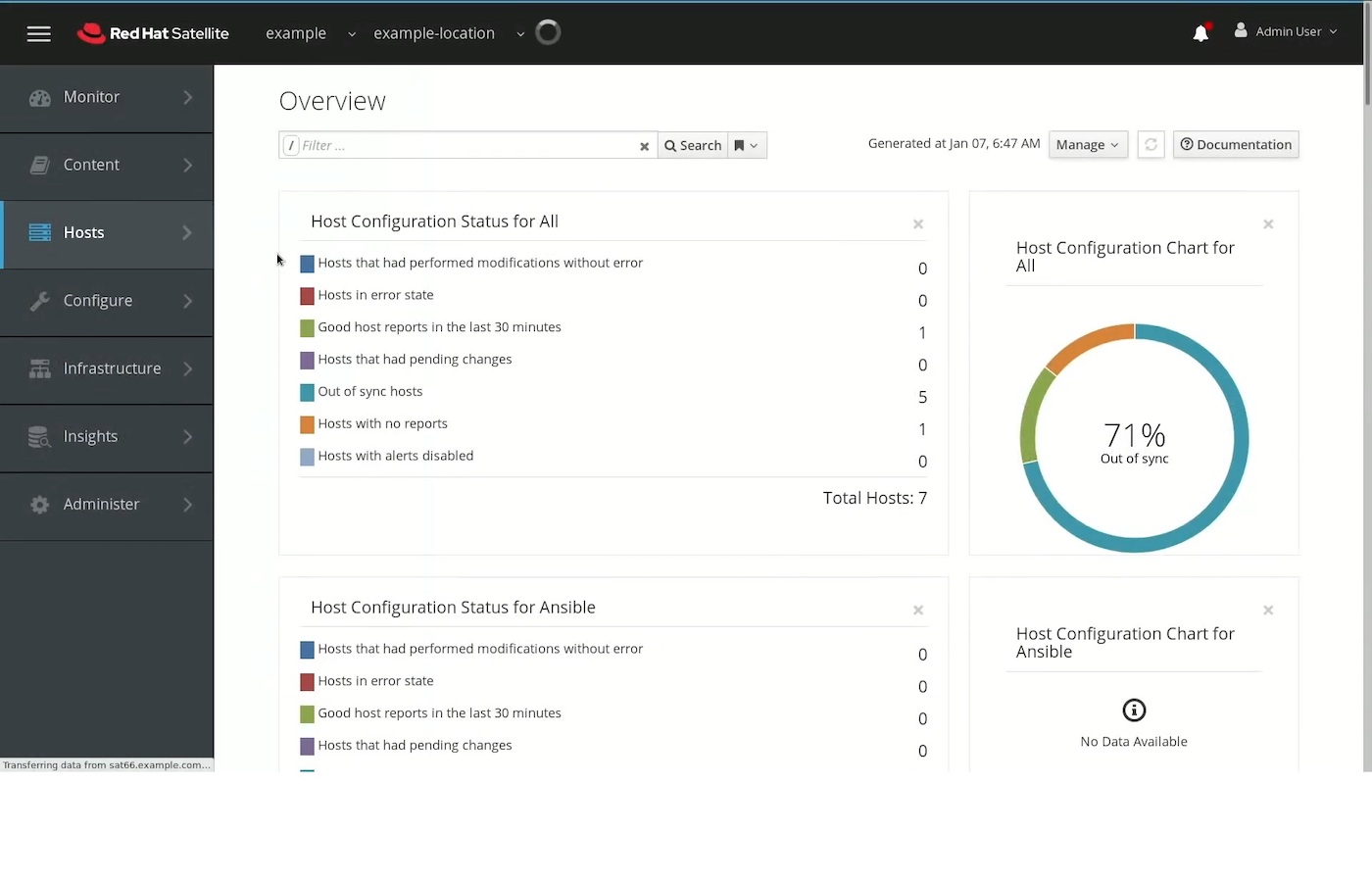Expand the example organization dropdown
1372x882 pixels.
[310, 33]
